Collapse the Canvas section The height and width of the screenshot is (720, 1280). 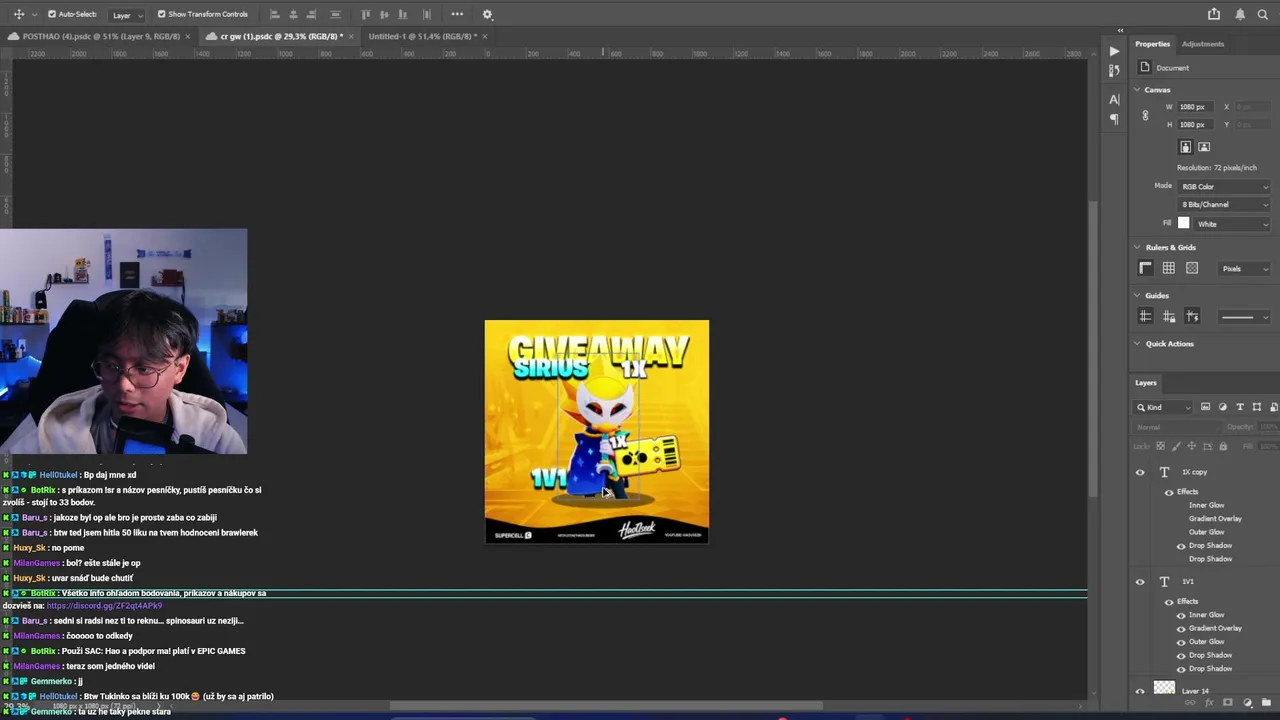tap(1137, 90)
